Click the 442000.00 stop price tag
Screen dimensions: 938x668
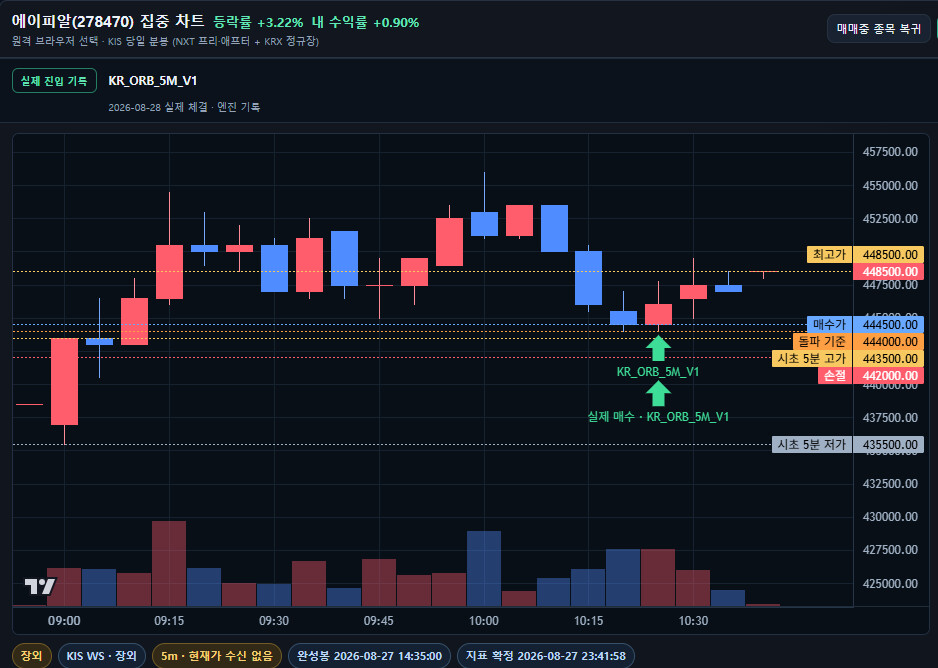point(888,376)
